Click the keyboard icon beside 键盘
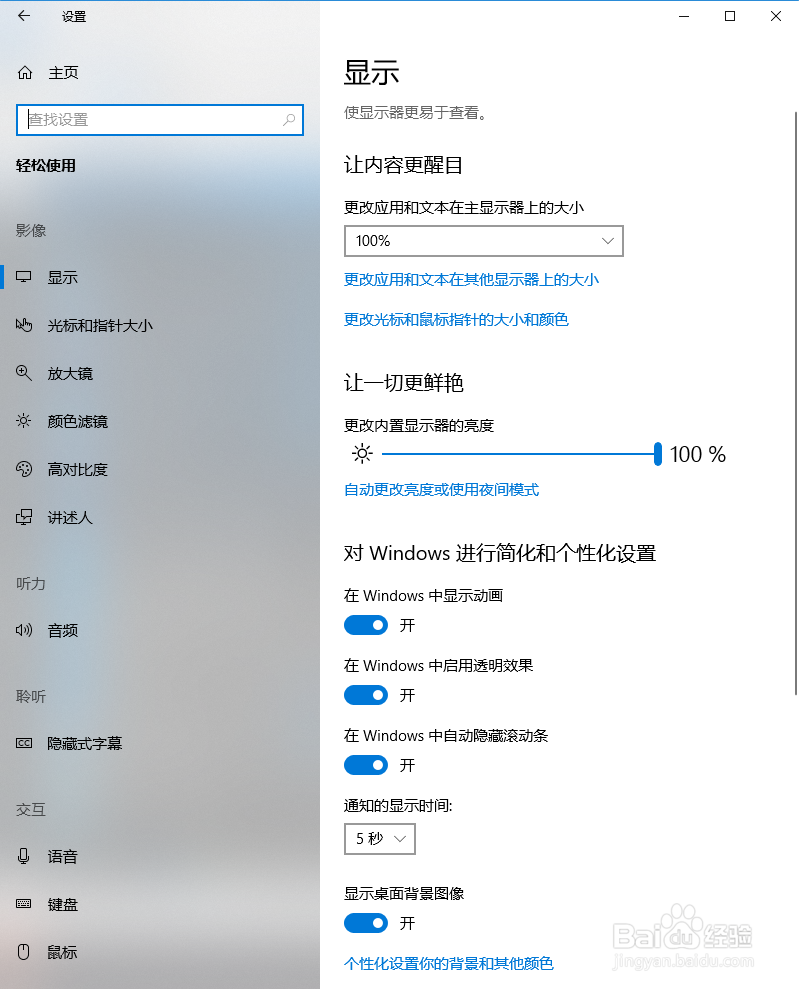The height and width of the screenshot is (989, 799). coord(24,904)
